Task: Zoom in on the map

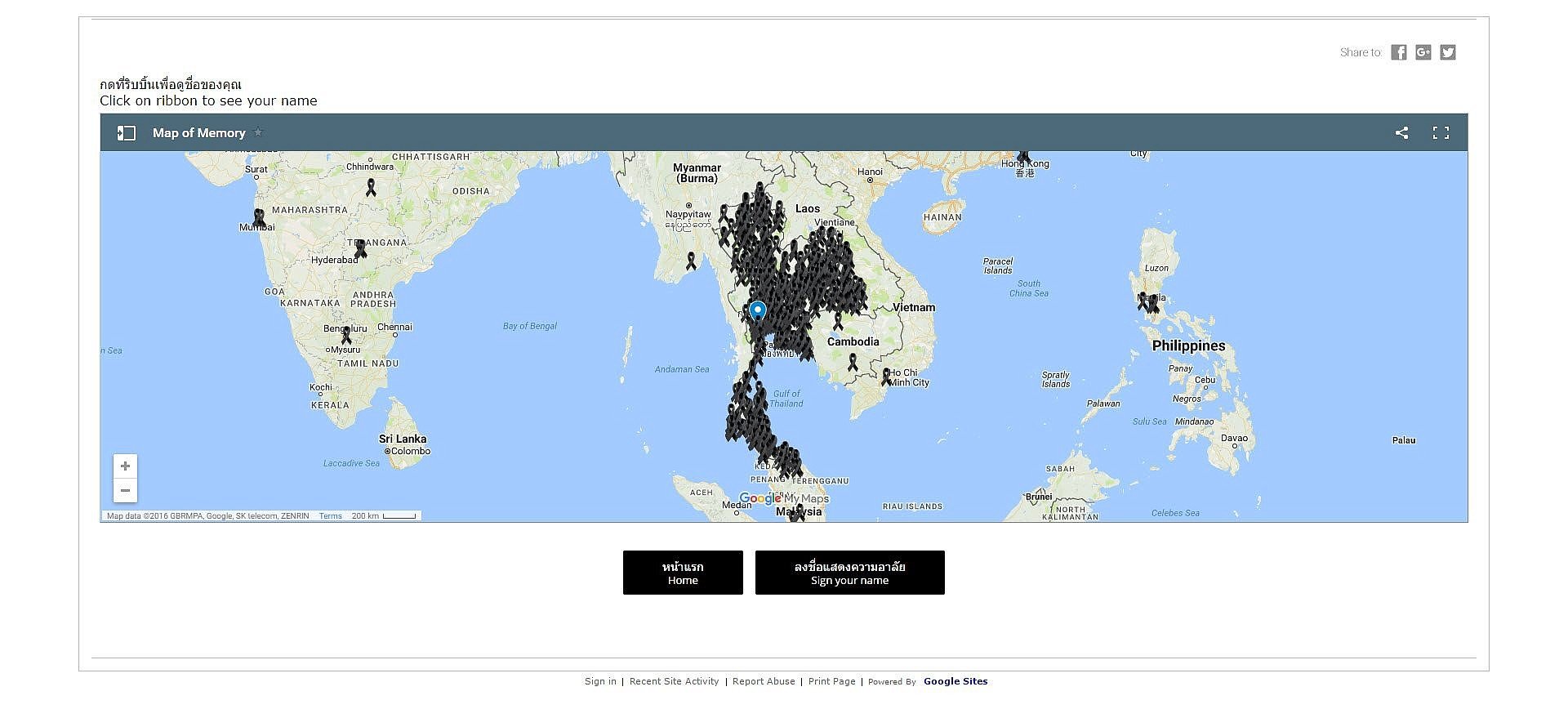Action: click(125, 466)
